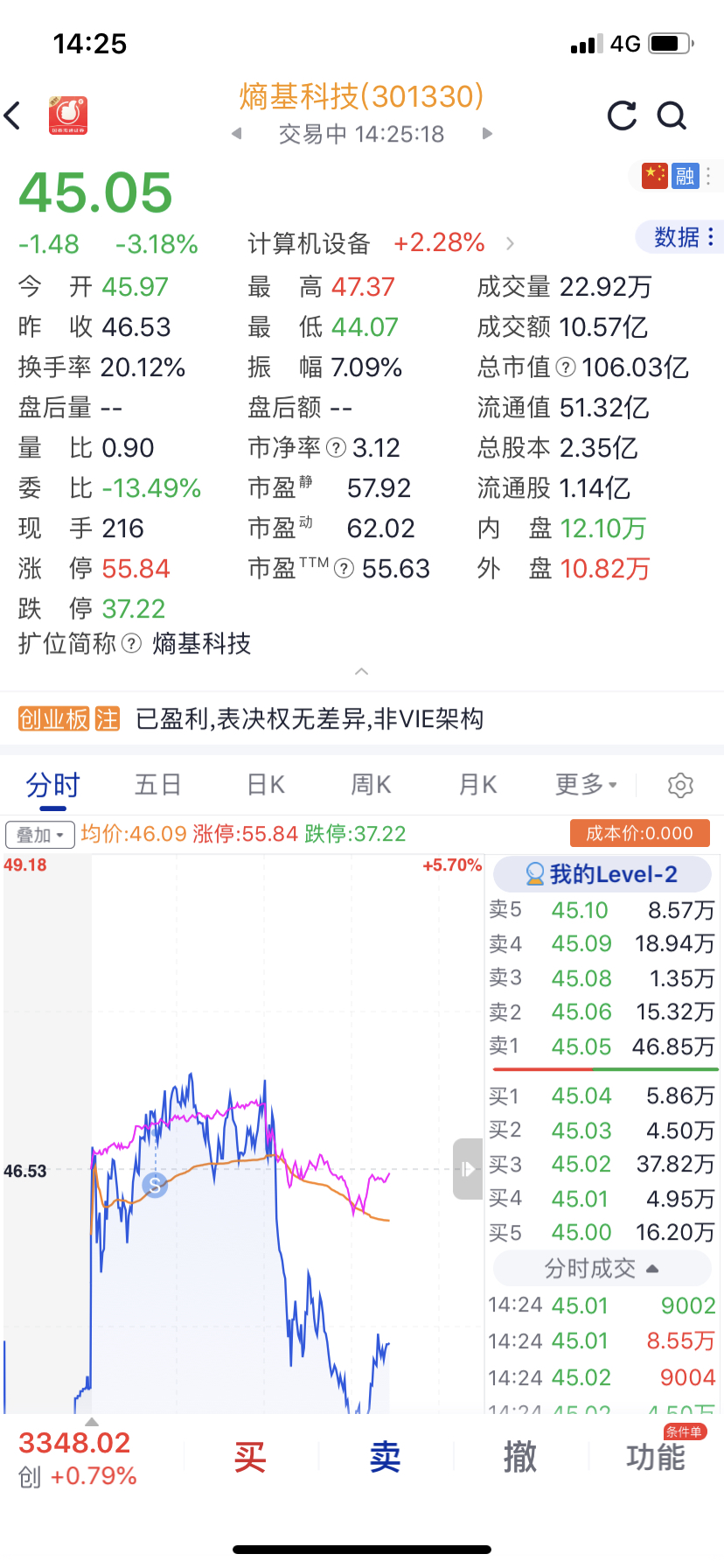Tap the 卖 sell button
The image size is (724, 1568).
386,1458
